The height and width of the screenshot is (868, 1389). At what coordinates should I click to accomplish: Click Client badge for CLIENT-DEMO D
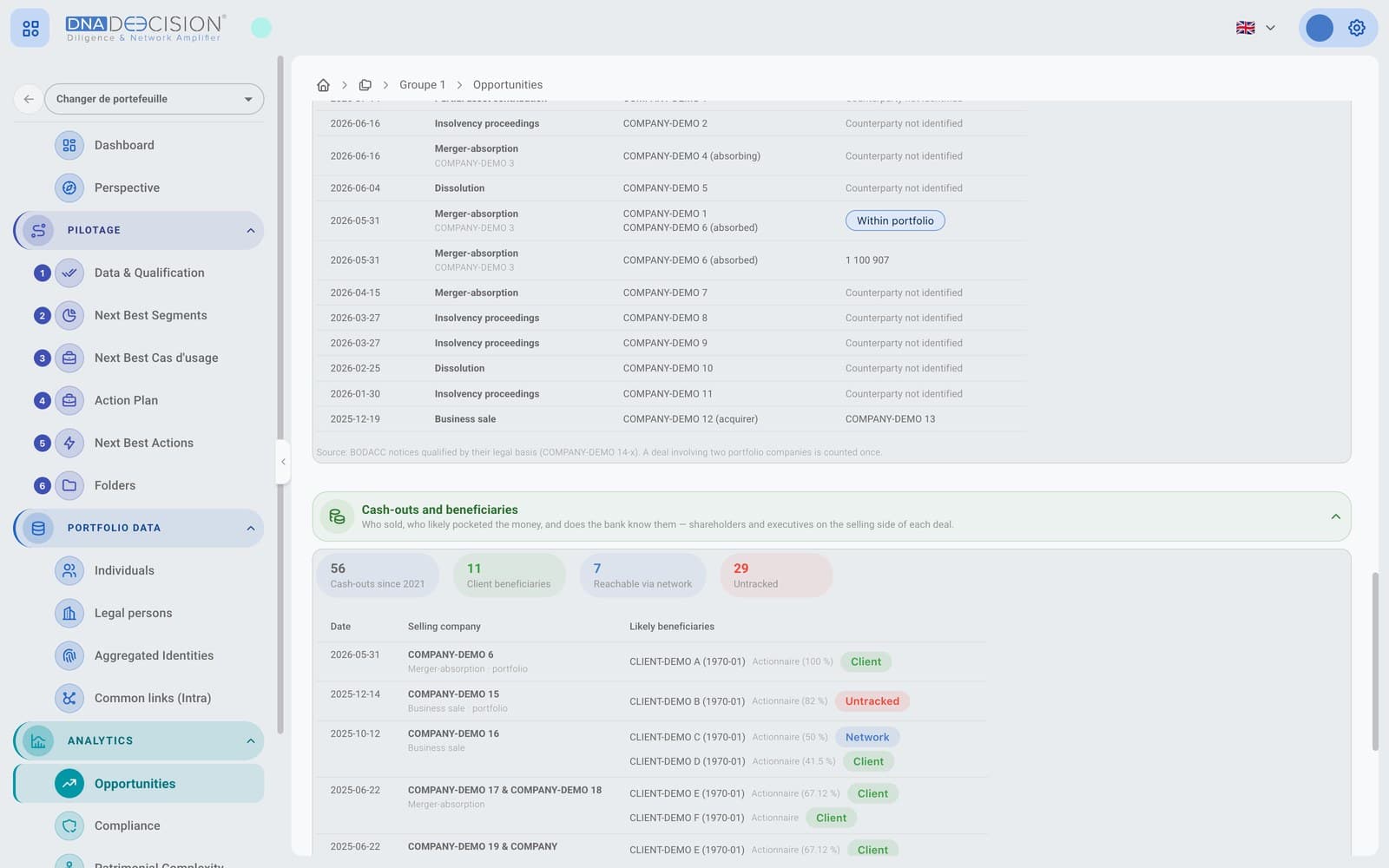[868, 761]
